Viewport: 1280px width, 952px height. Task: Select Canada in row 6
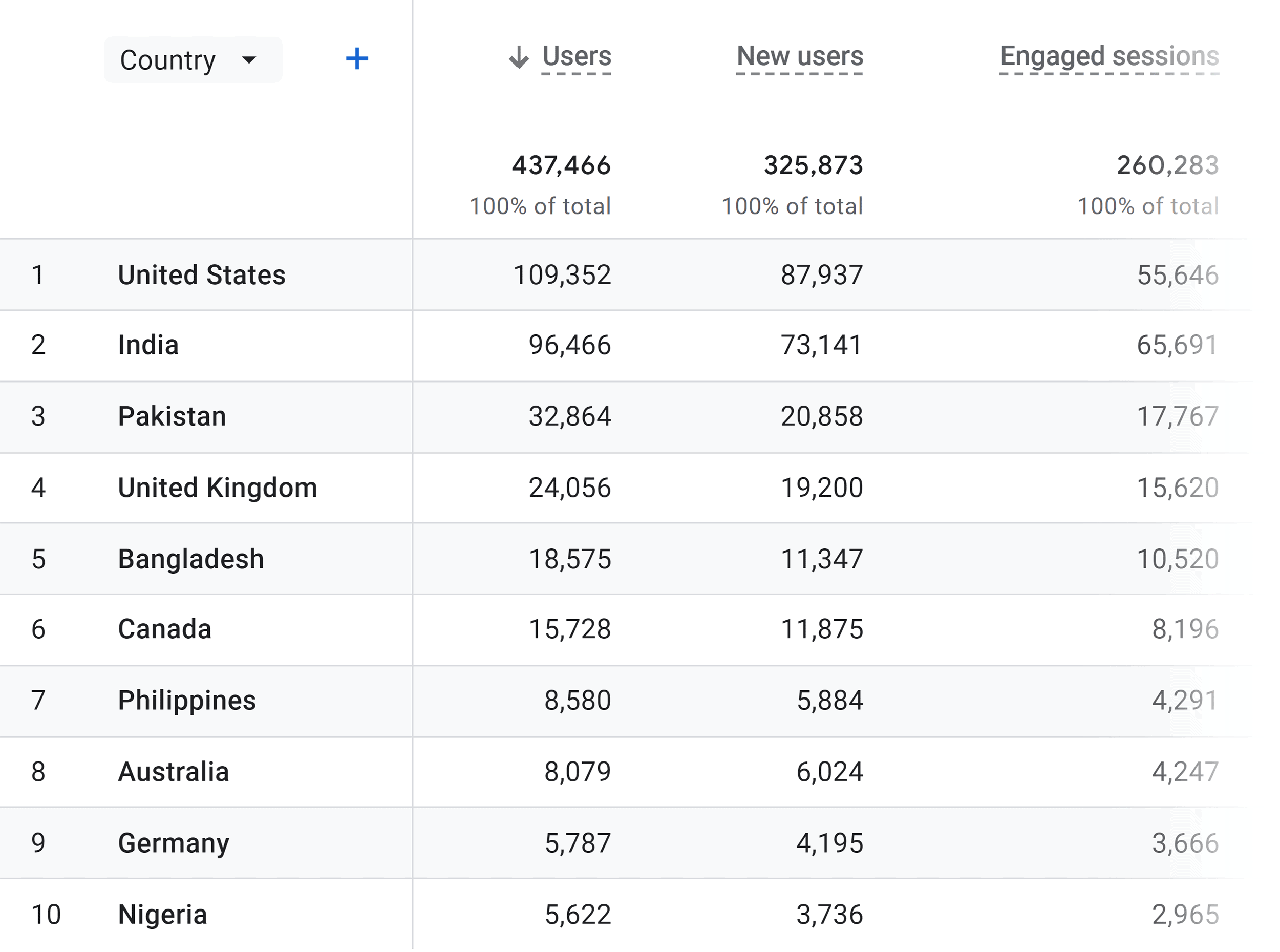(x=164, y=629)
